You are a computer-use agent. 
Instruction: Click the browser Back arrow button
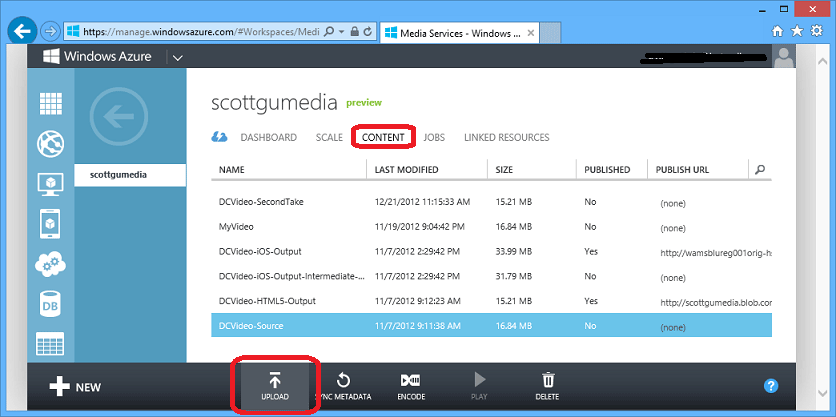point(22,32)
